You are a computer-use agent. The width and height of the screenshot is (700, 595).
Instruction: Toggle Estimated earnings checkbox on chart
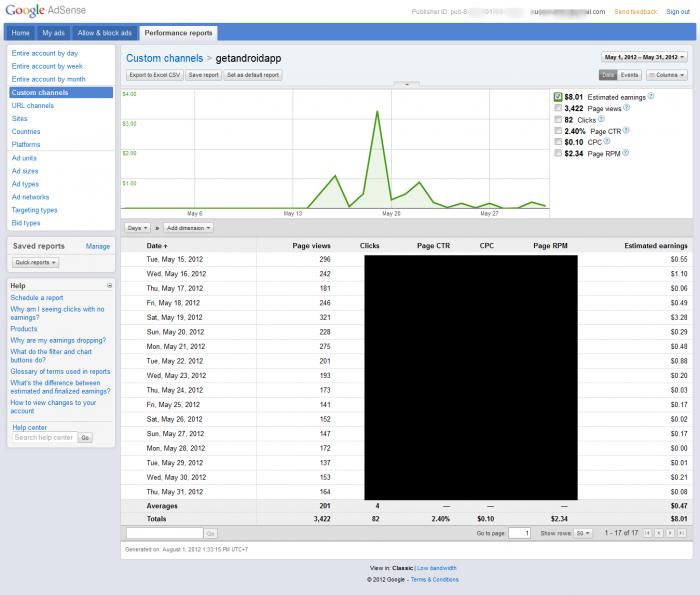[558, 97]
